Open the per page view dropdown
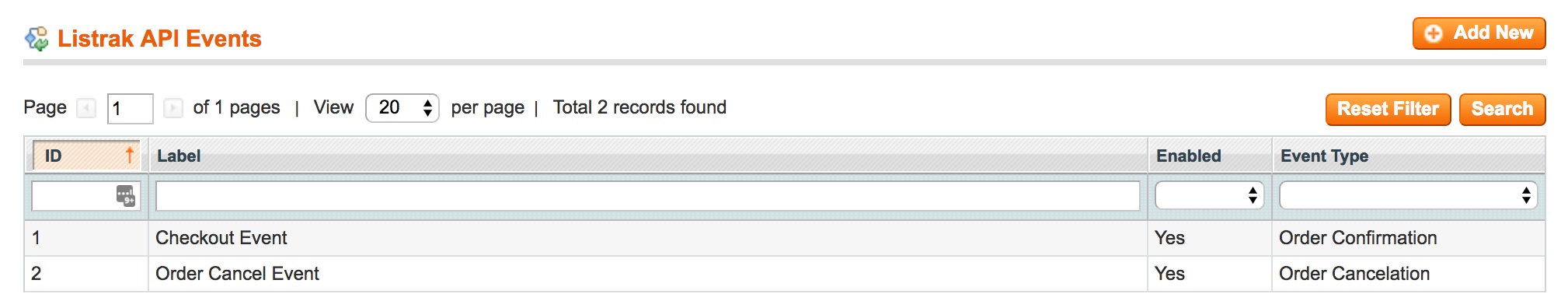 (402, 108)
